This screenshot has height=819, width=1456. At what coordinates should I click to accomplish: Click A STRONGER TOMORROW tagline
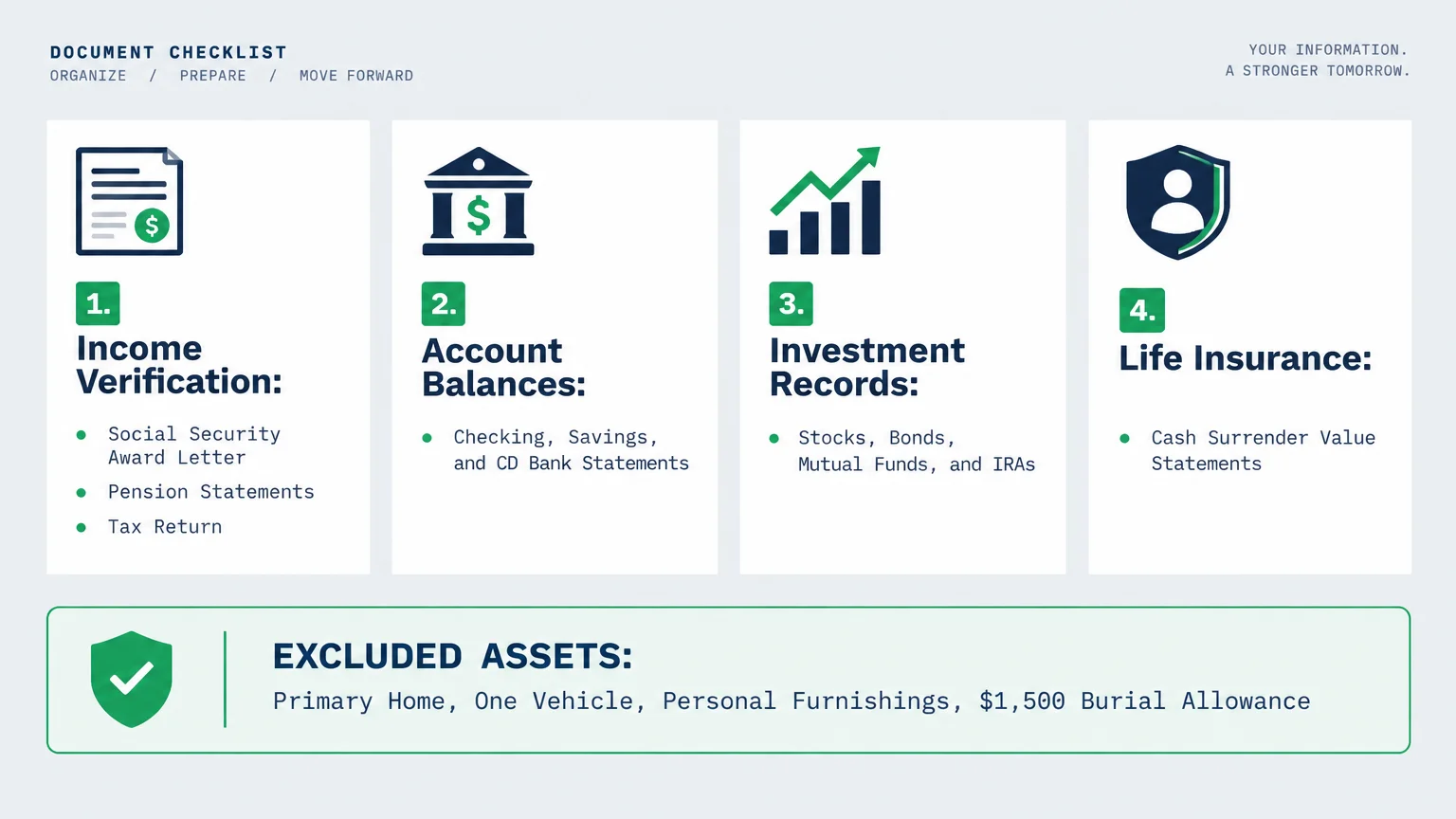pyautogui.click(x=1318, y=71)
